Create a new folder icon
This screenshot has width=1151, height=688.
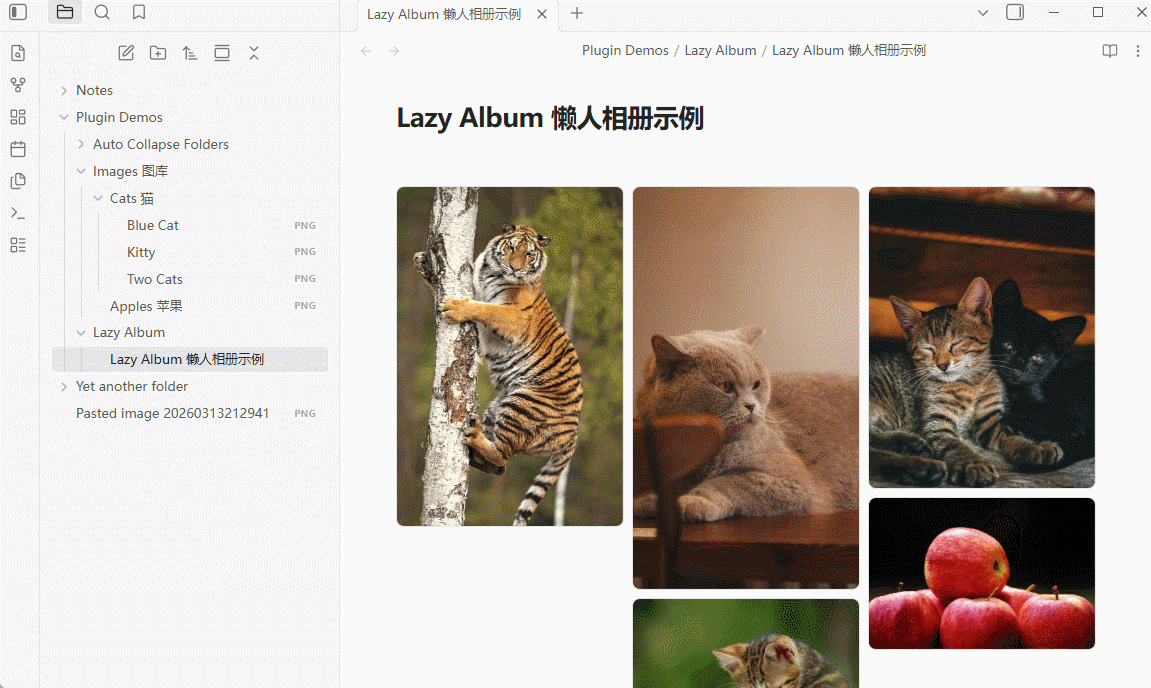point(158,53)
